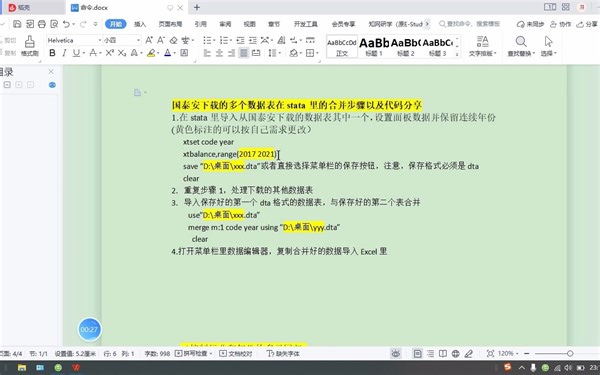Apply subscript formatting
This screenshot has width=600, height=375.
click(122, 53)
